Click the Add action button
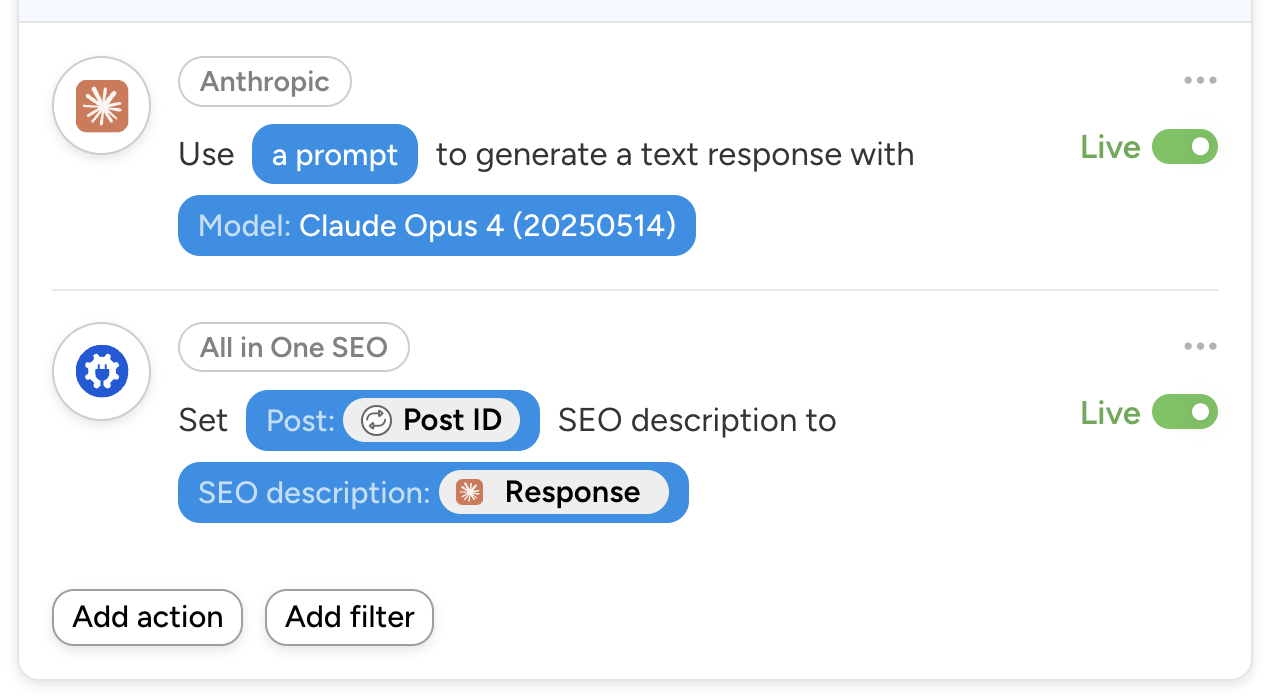This screenshot has height=696, width=1270. click(147, 617)
